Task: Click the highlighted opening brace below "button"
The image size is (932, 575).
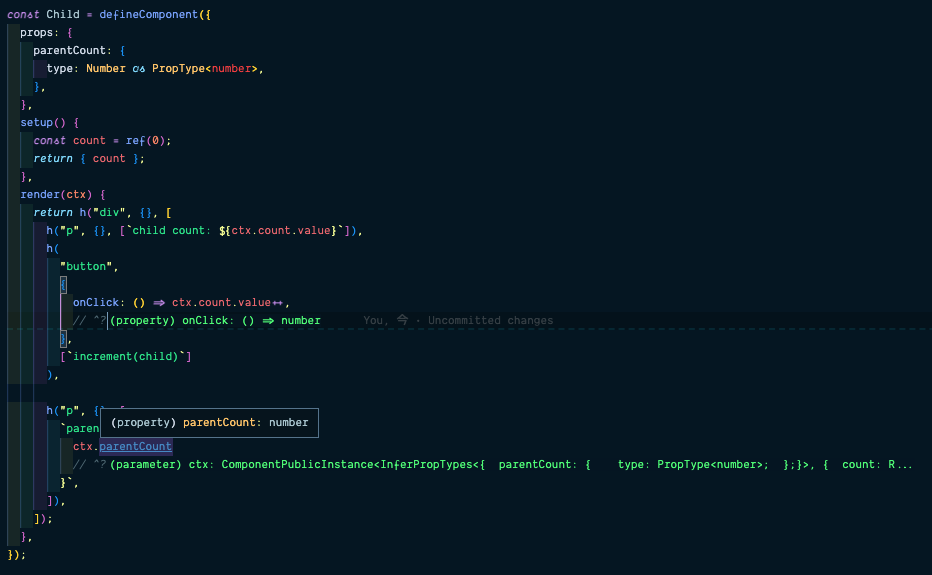Action: (63, 285)
